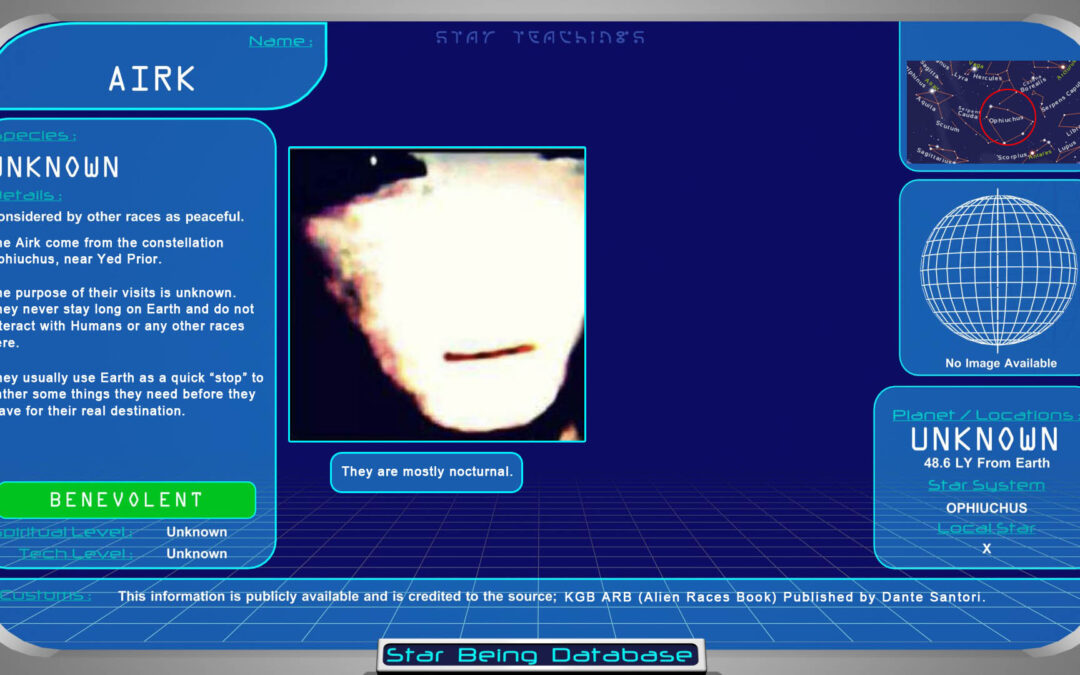Click the 'near Yed Prior' text line
Screen dimensions: 1080x675
pyautogui.click(x=81, y=259)
